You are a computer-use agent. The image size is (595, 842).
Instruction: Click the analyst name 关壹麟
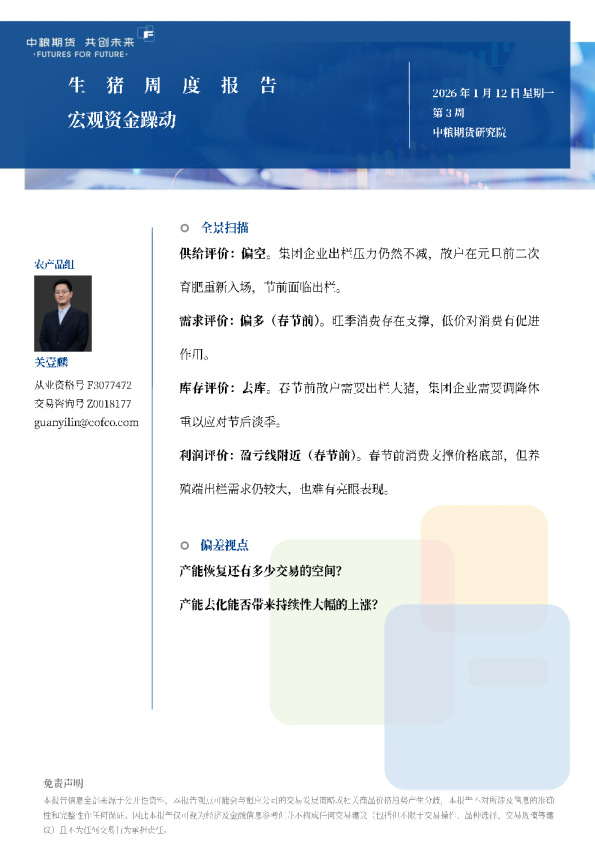coord(51,362)
